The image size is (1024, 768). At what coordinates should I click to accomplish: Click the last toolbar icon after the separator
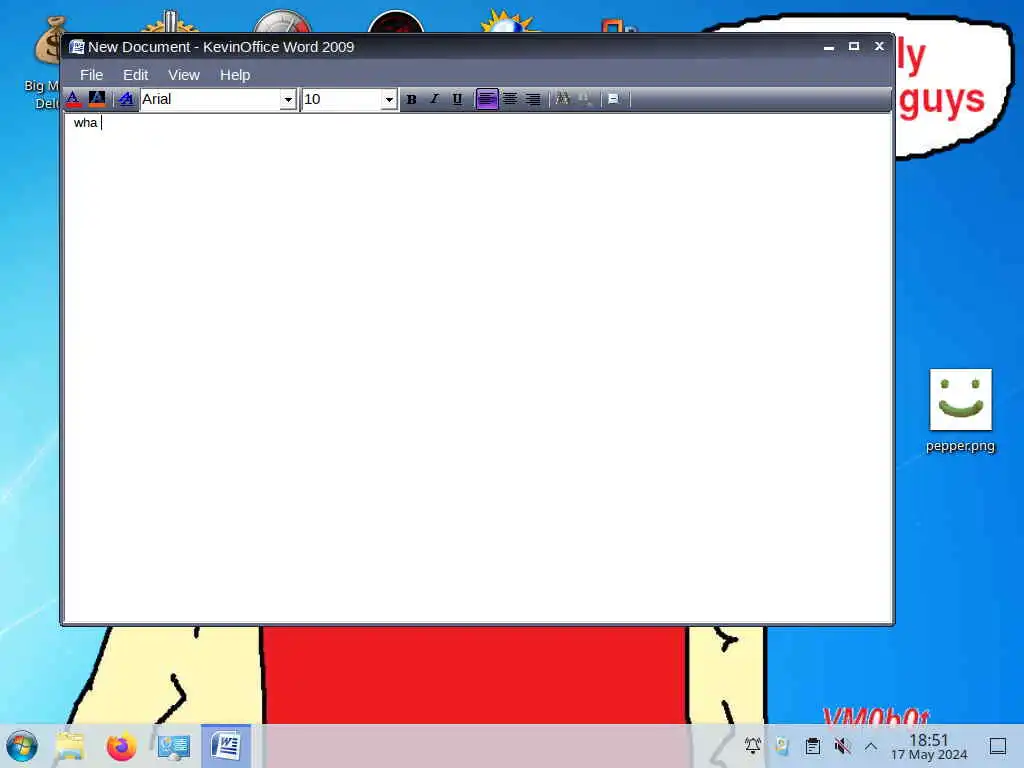pyautogui.click(x=613, y=99)
